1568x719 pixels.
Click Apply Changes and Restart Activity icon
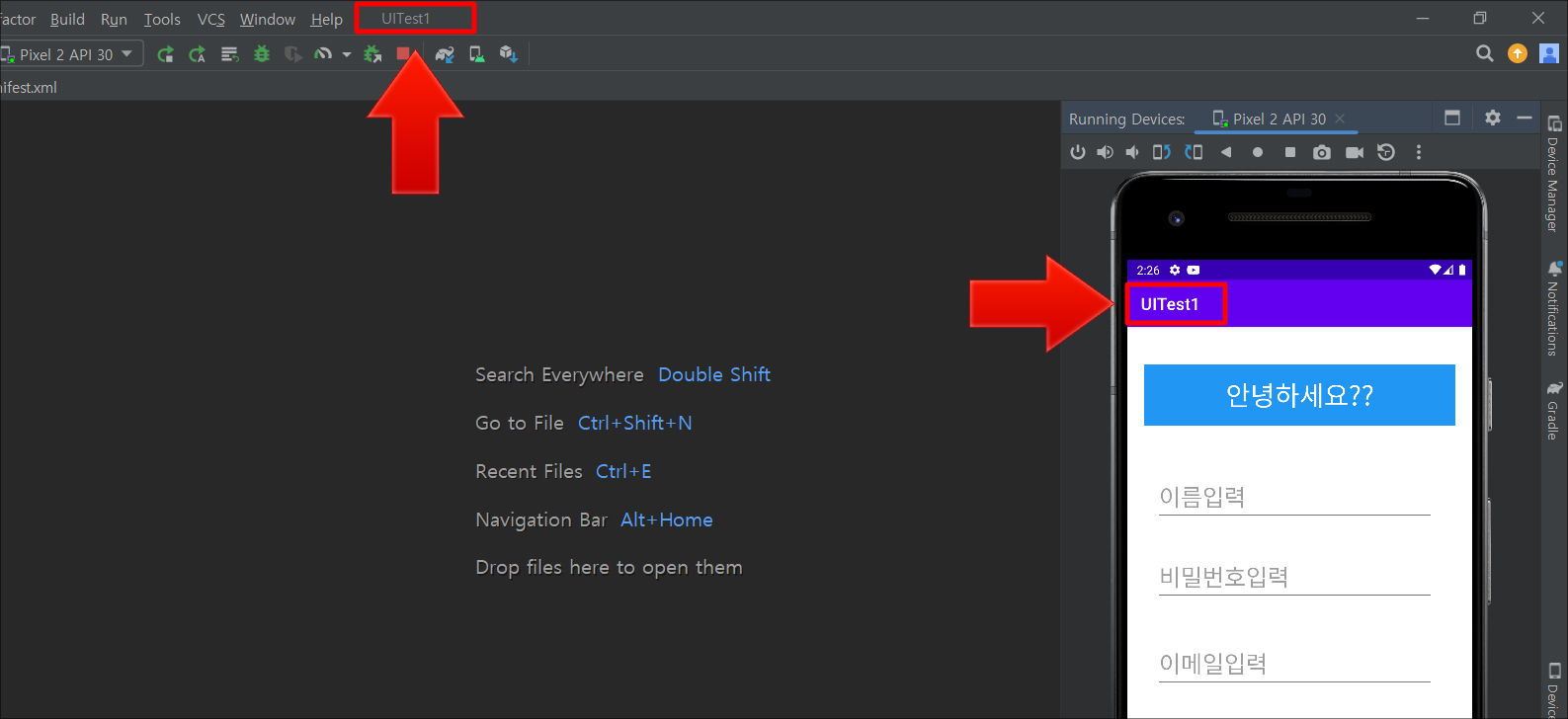click(198, 54)
